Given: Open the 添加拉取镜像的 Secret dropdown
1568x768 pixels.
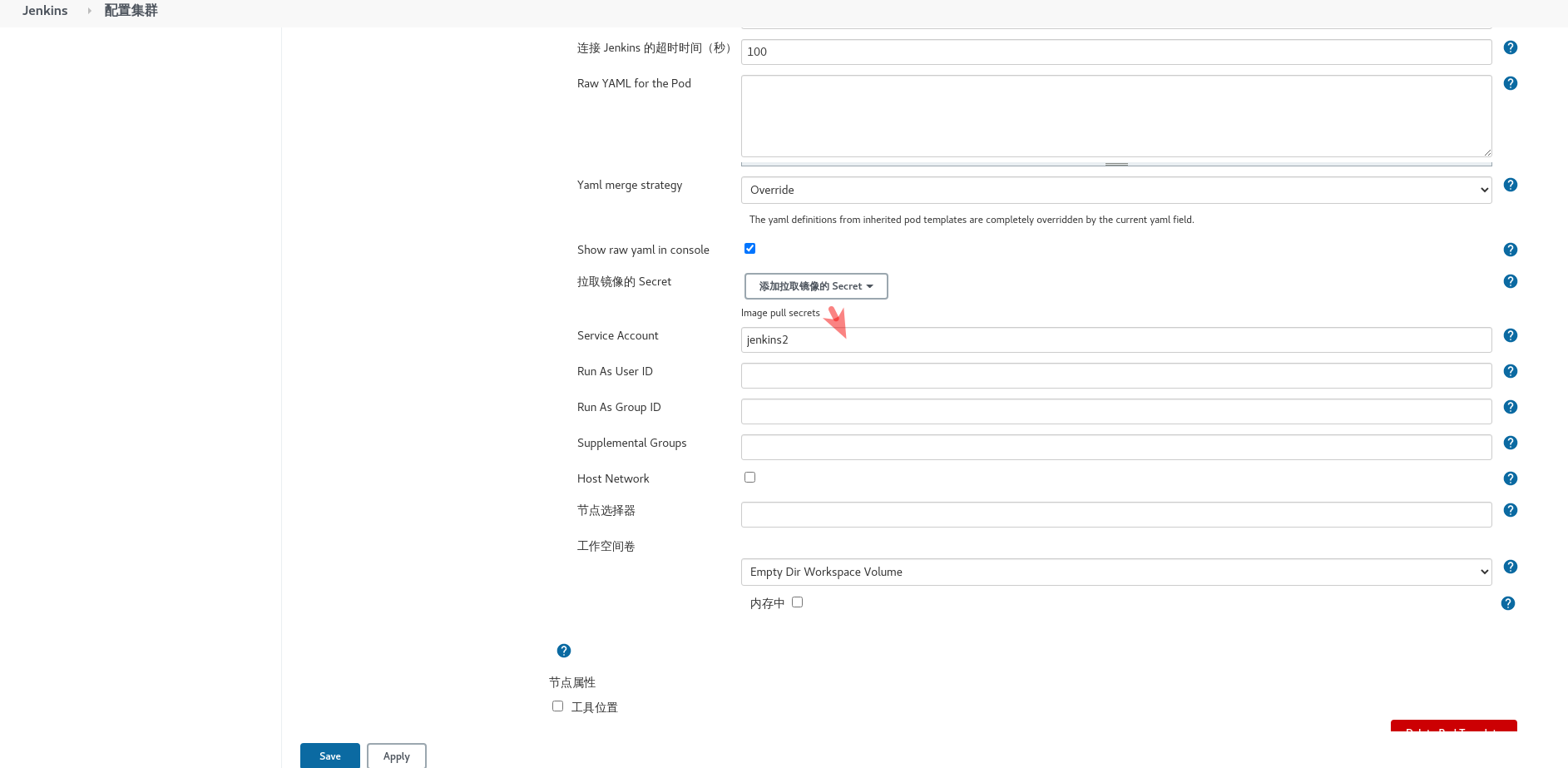Looking at the screenshot, I should 815,285.
